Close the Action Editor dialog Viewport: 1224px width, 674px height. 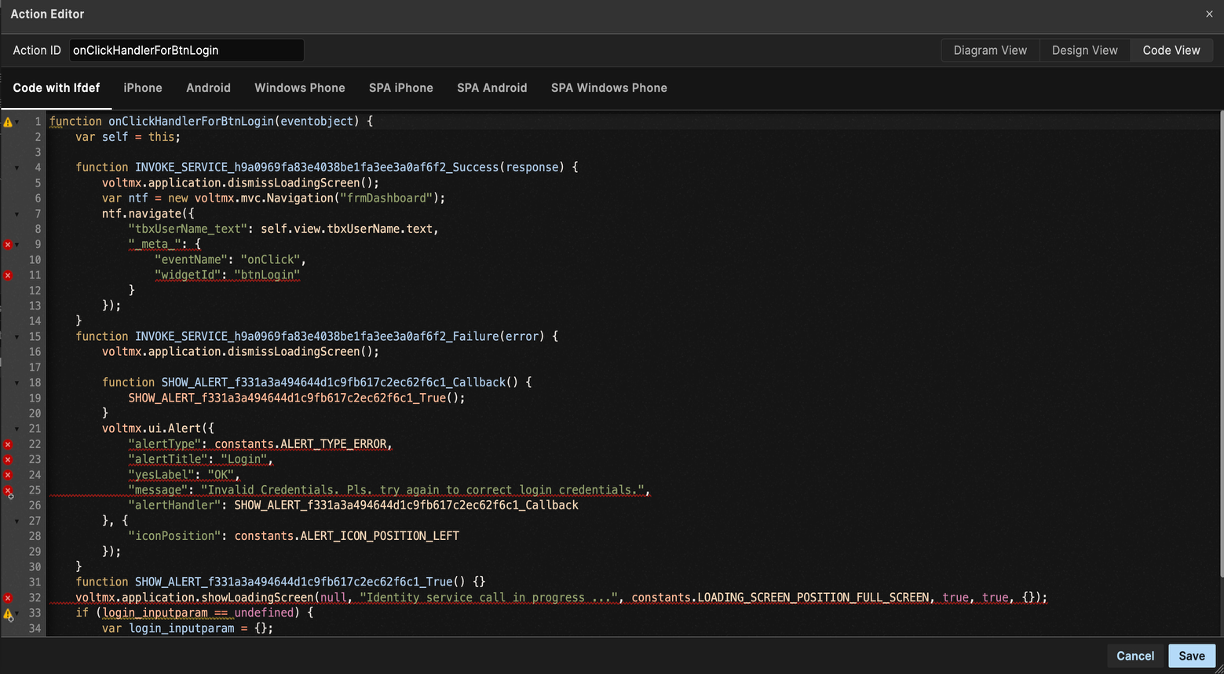tap(1209, 14)
